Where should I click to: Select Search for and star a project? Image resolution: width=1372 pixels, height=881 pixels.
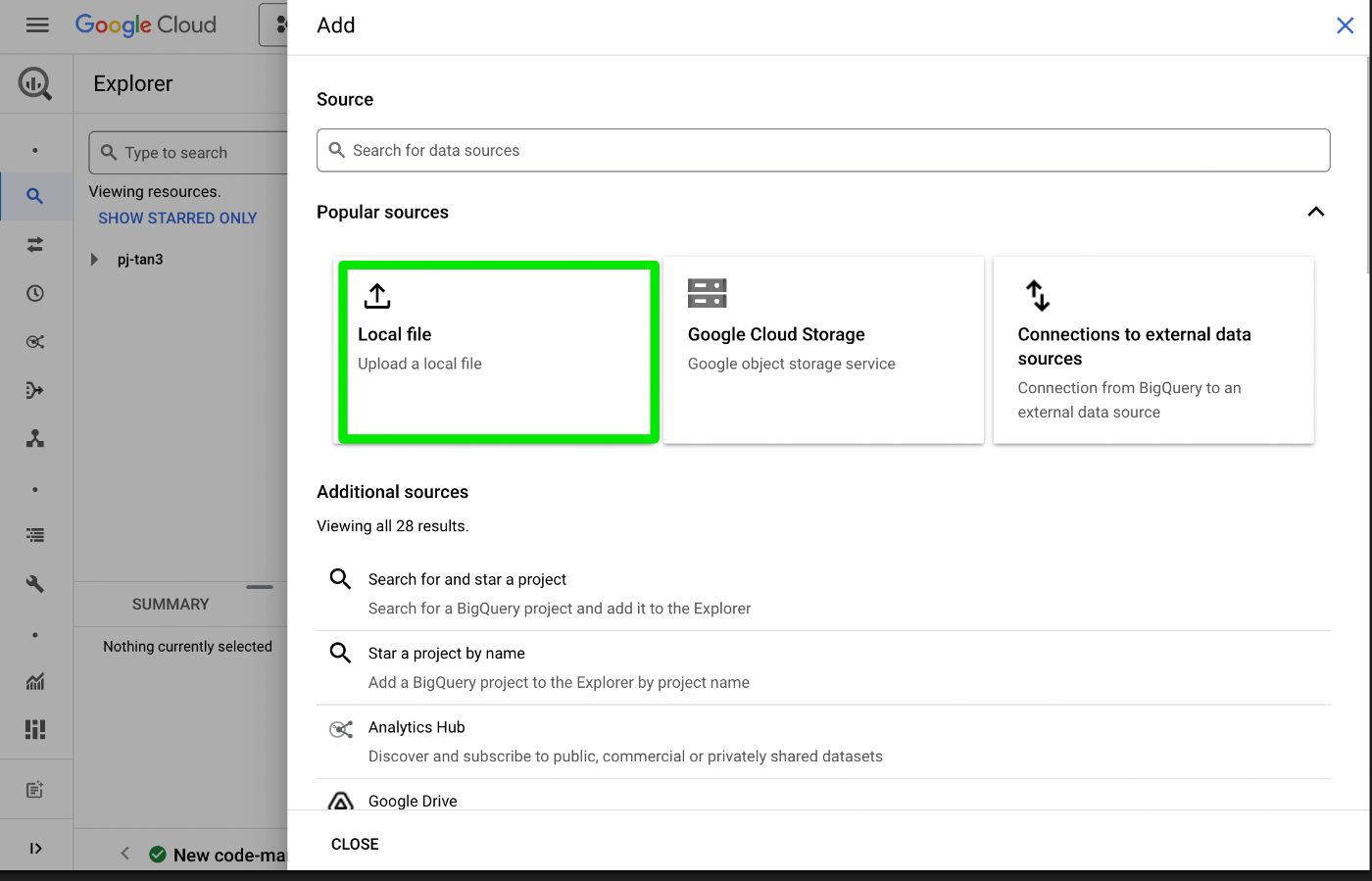[823, 594]
